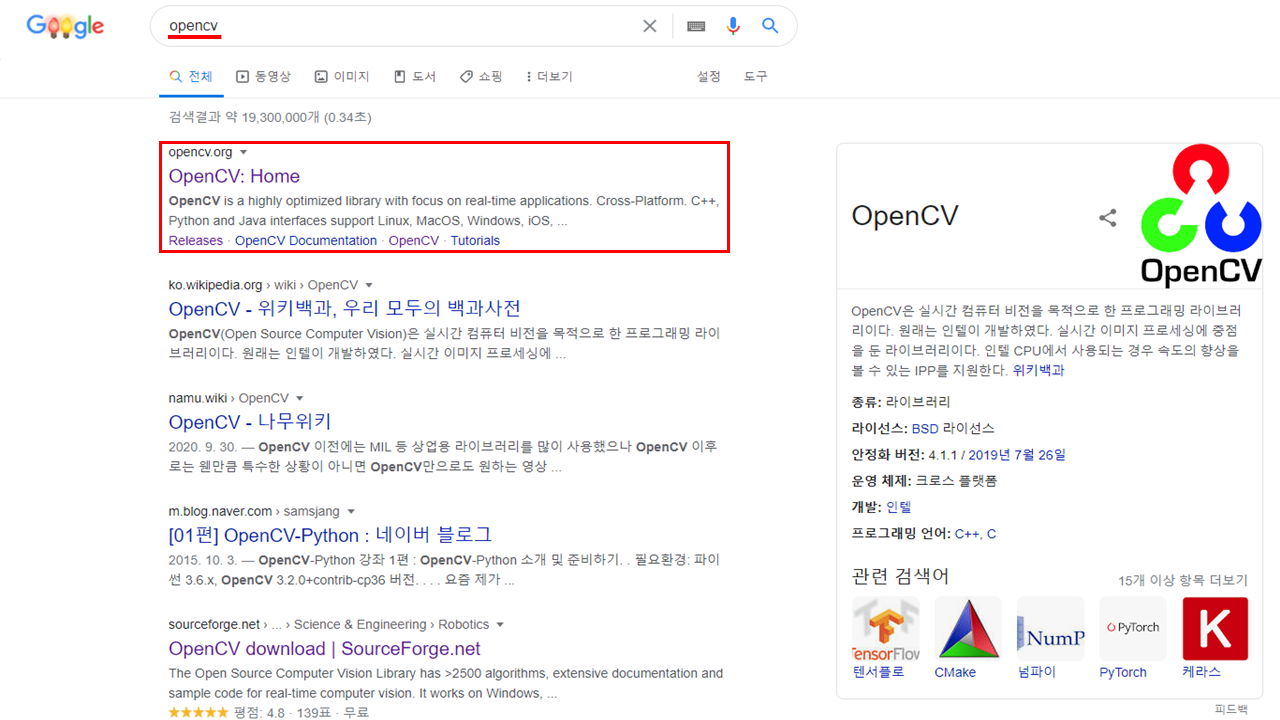Open Keras related search thumbnail

click(x=1215, y=628)
